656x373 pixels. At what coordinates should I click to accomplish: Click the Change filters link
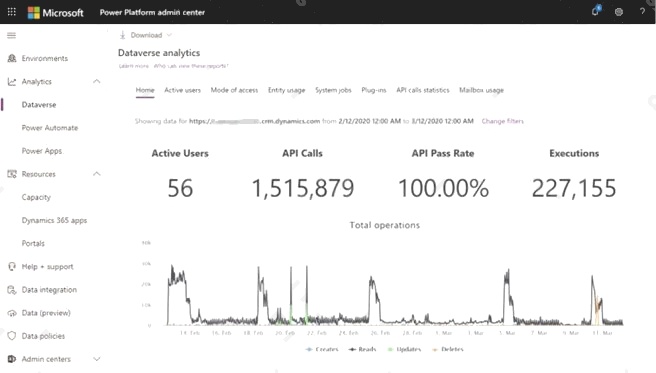click(502, 121)
